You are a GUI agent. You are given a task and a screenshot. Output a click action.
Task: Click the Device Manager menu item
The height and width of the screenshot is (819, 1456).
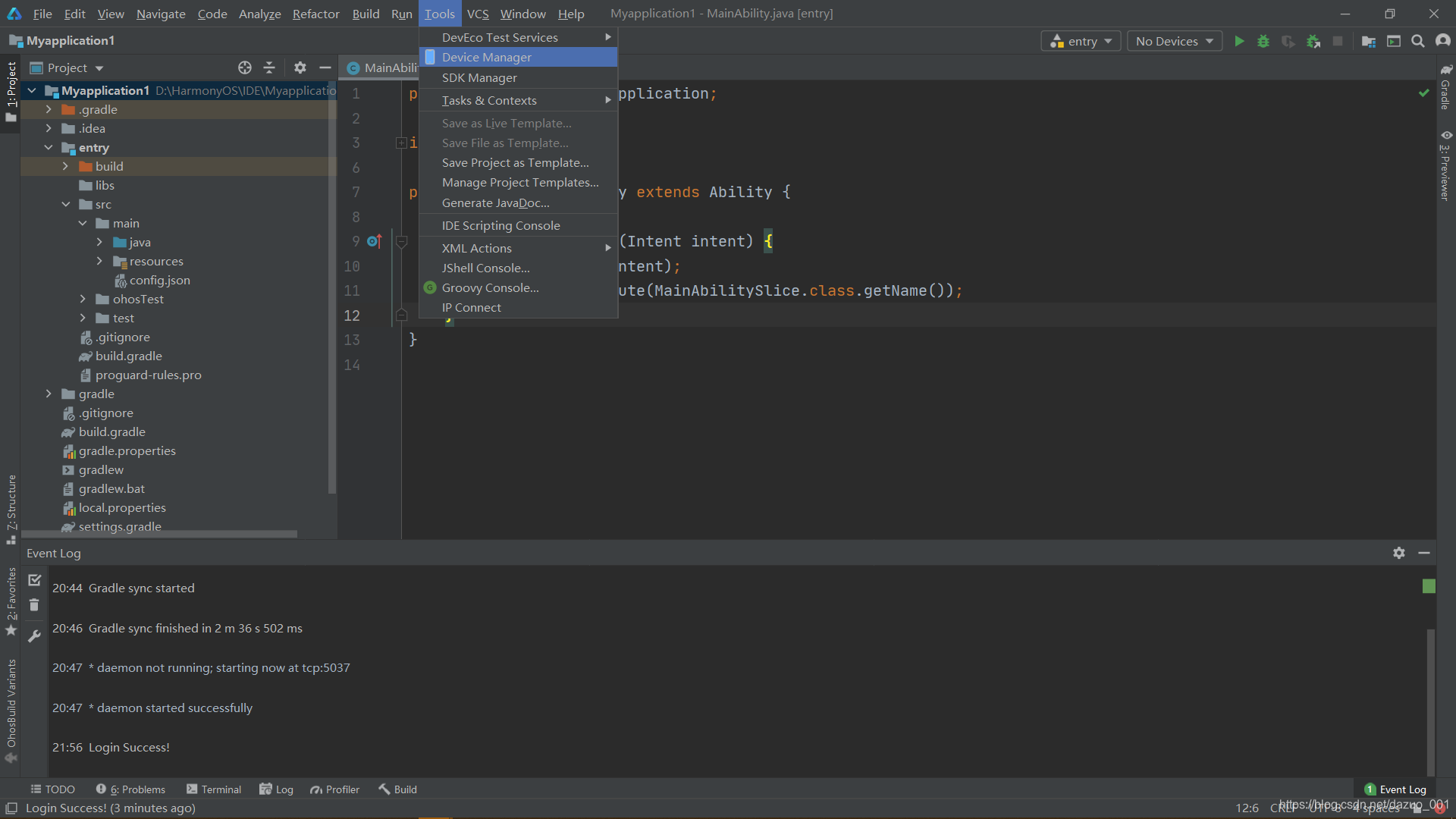(x=487, y=57)
